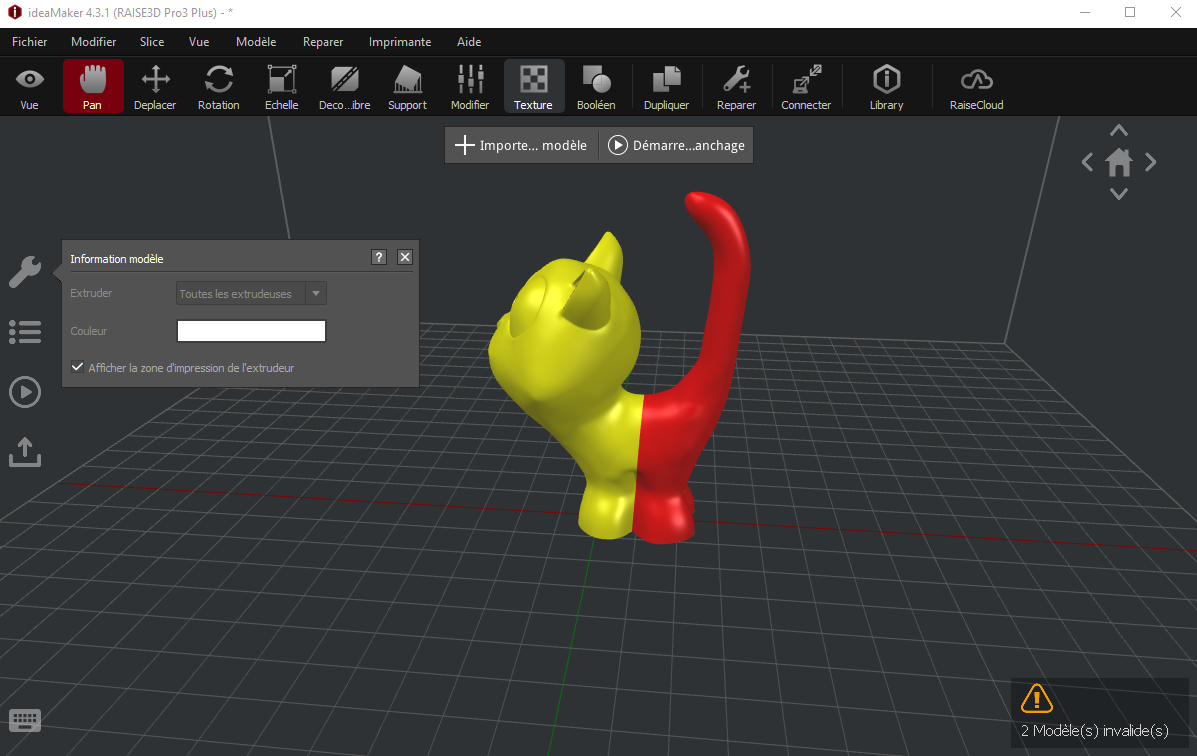Image resolution: width=1197 pixels, height=756 pixels.
Task: Toggle Afficher la zone d'impression checkbox
Action: click(77, 367)
